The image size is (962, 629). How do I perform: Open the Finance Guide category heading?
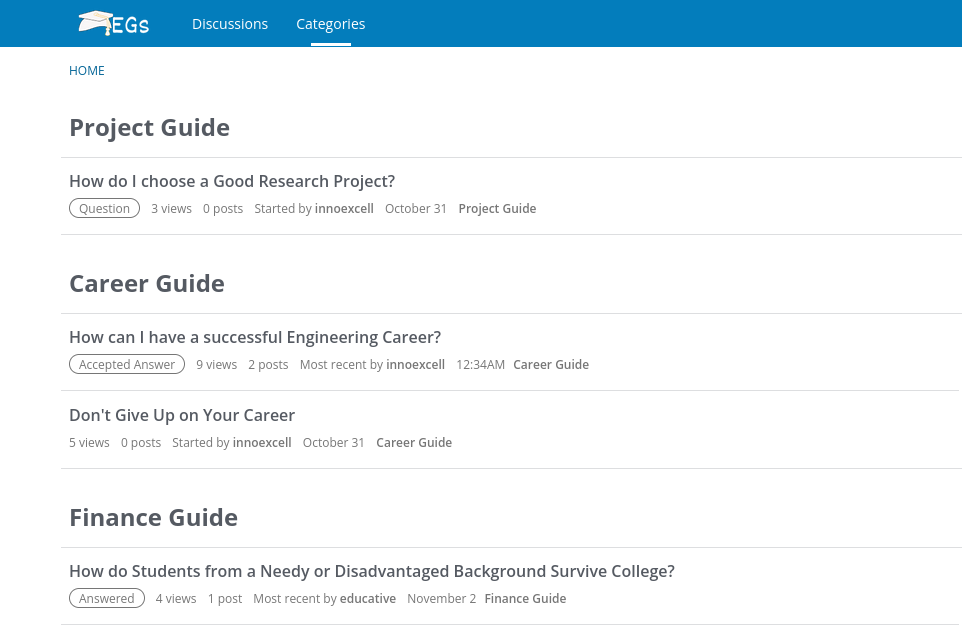[x=153, y=517]
